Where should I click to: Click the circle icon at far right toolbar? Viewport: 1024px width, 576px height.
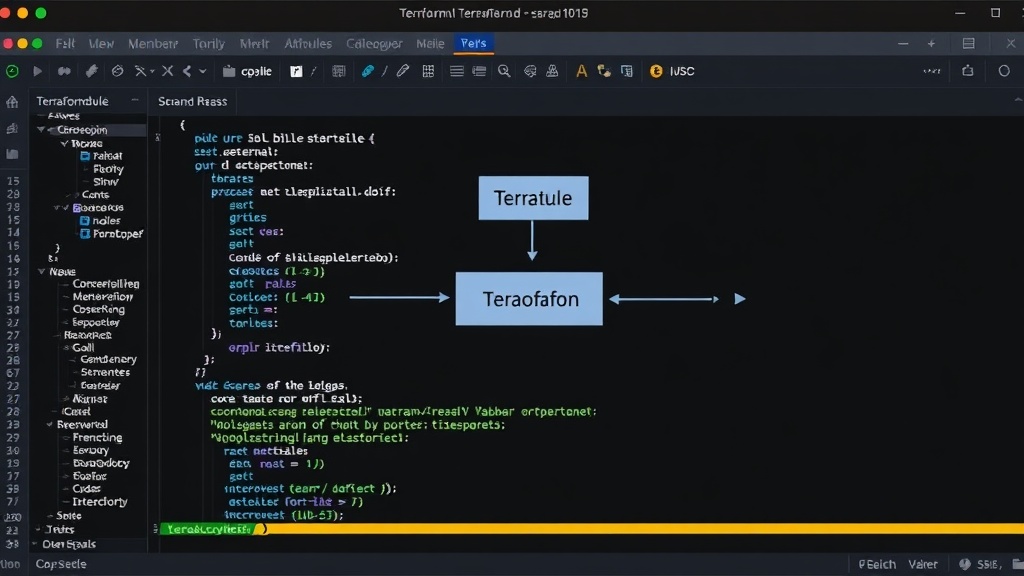1004,71
